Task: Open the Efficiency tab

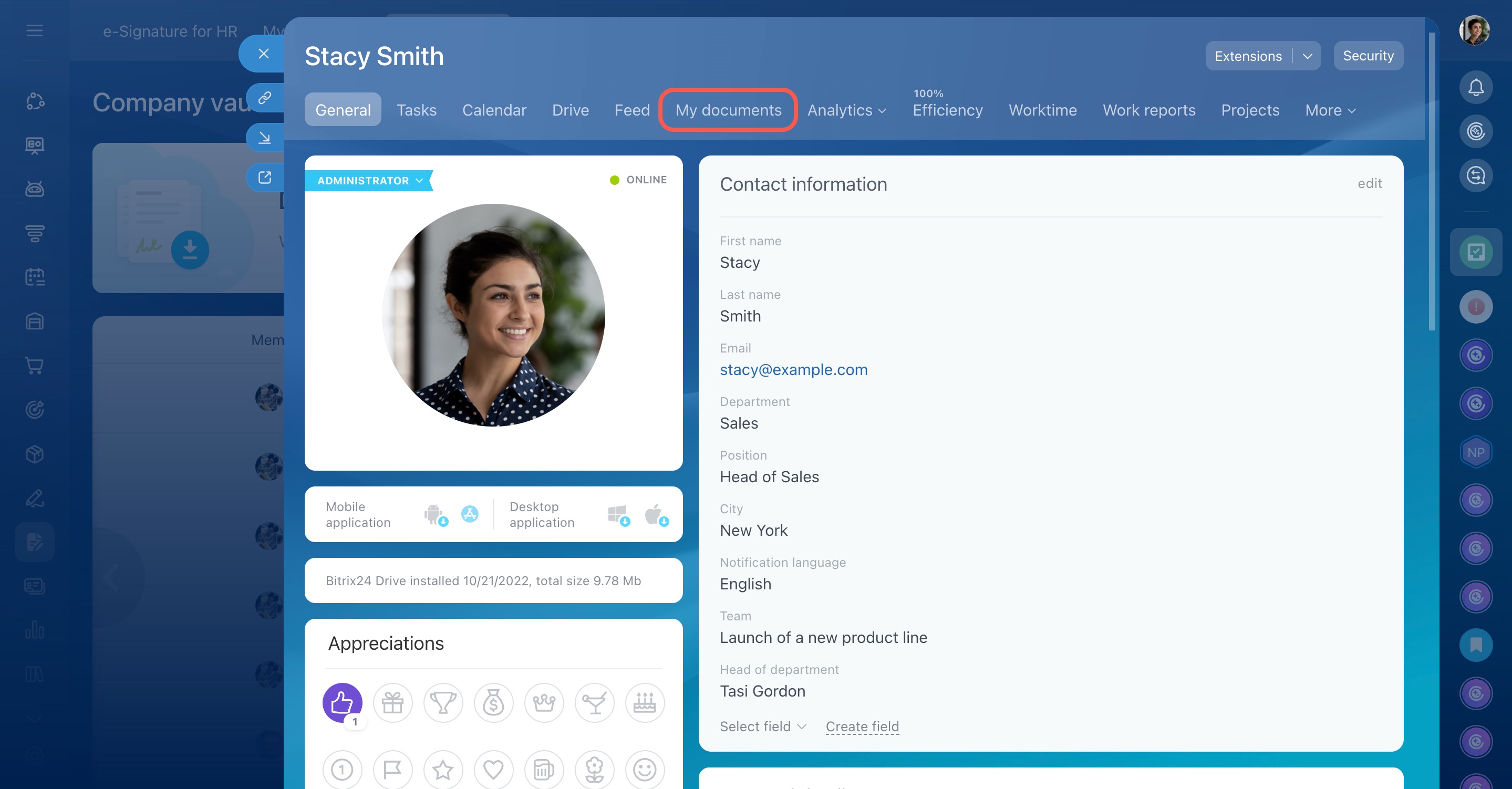Action: [947, 110]
